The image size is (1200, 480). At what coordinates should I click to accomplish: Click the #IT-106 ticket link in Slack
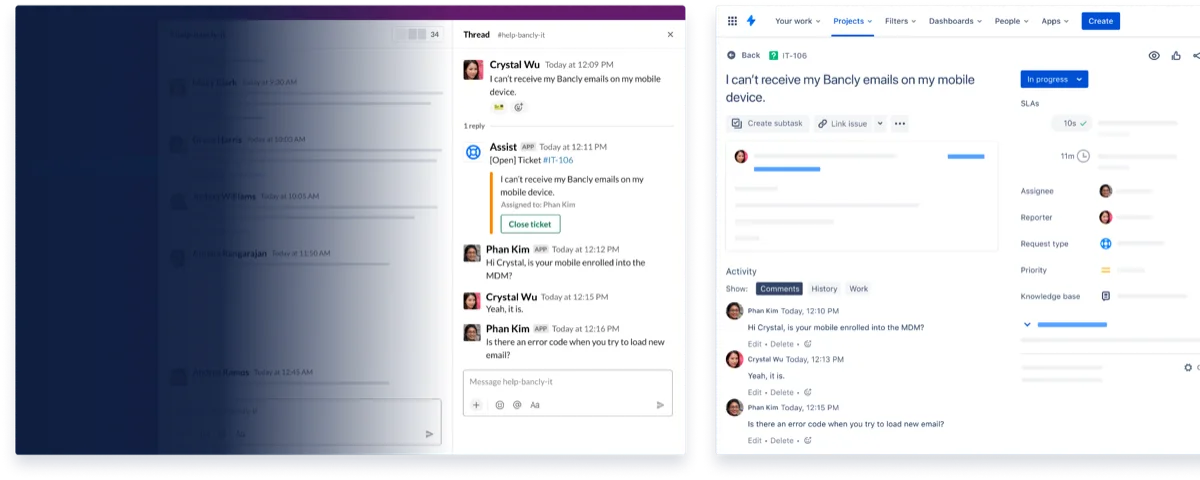click(x=558, y=160)
